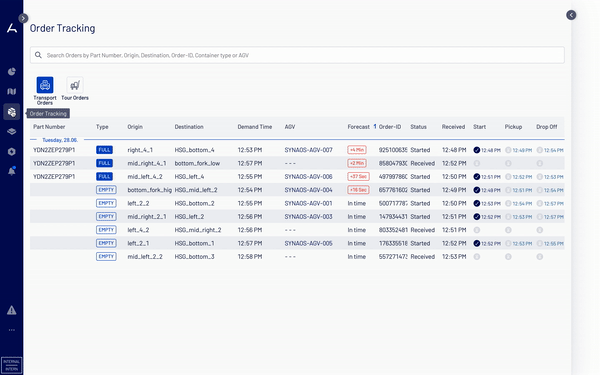Image resolution: width=600 pixels, height=375 pixels.
Task: Click the app logo in sidebar
Action: 12,28
